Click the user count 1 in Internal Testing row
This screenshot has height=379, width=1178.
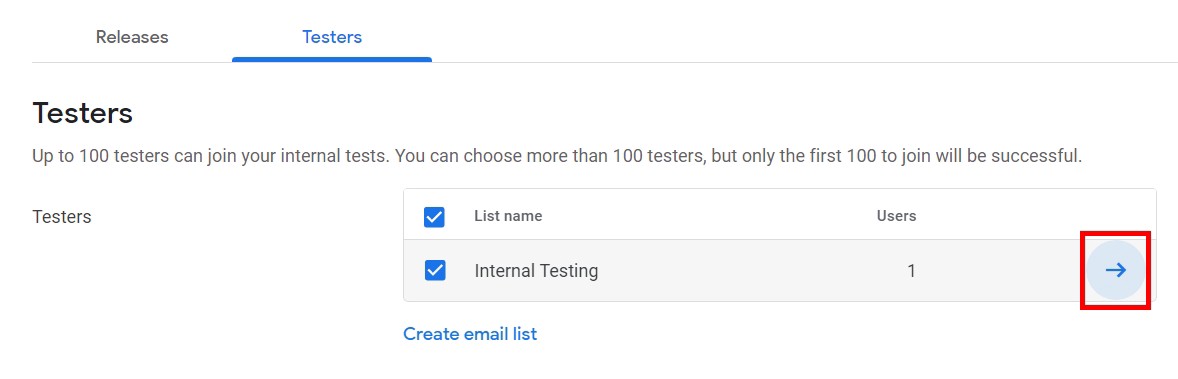(x=911, y=271)
